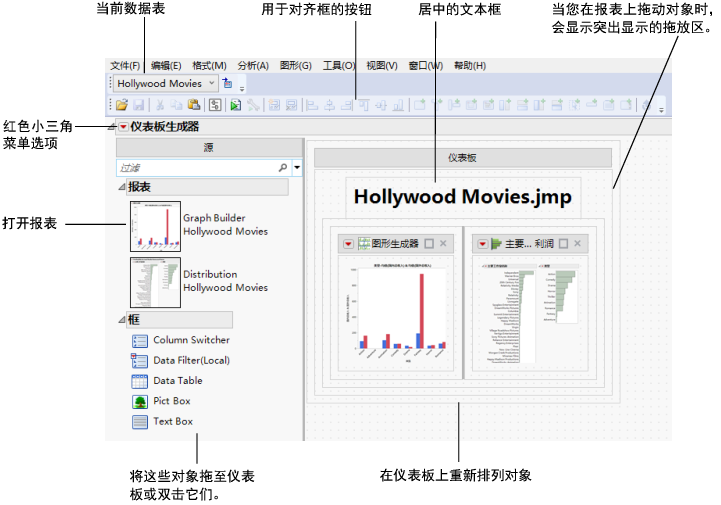Open the Hollywood Movies data table dropdown
The width and height of the screenshot is (721, 505).
[x=212, y=83]
